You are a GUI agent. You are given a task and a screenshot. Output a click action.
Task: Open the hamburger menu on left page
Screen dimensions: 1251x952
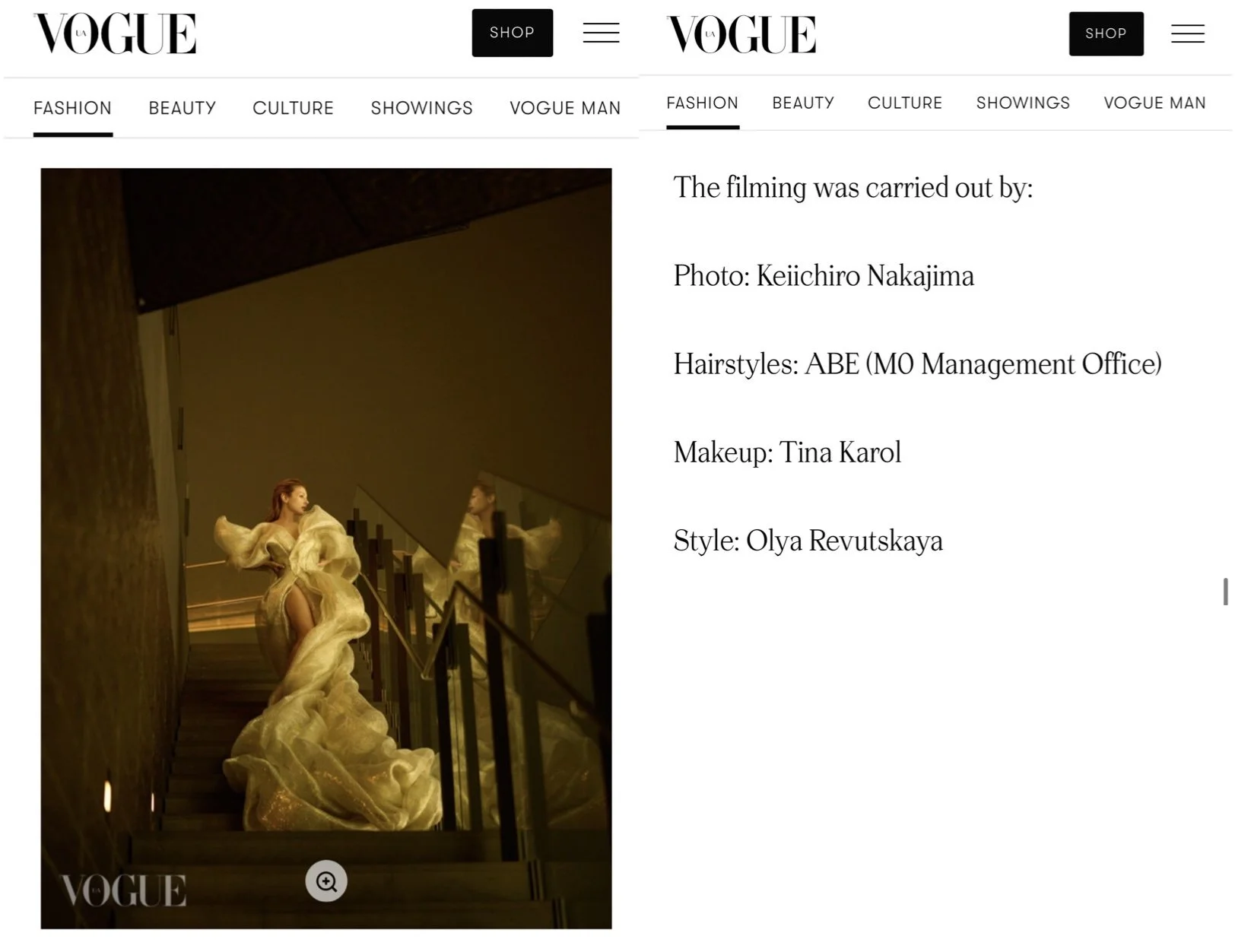(x=601, y=33)
